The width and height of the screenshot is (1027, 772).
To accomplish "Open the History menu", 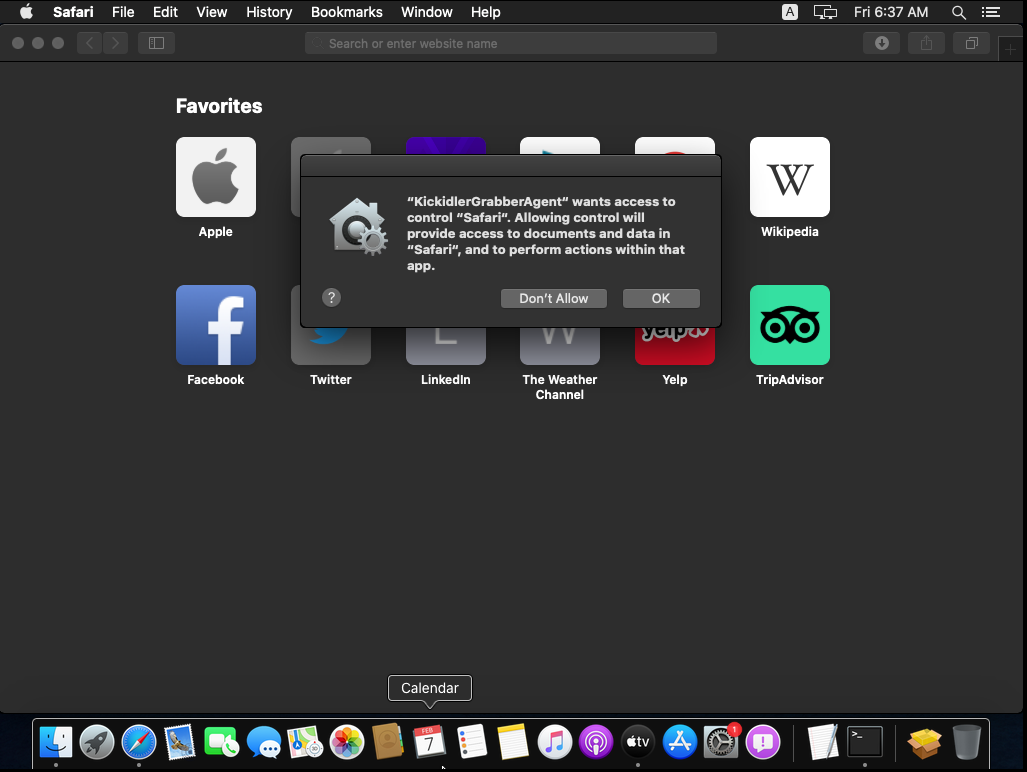I will [269, 12].
